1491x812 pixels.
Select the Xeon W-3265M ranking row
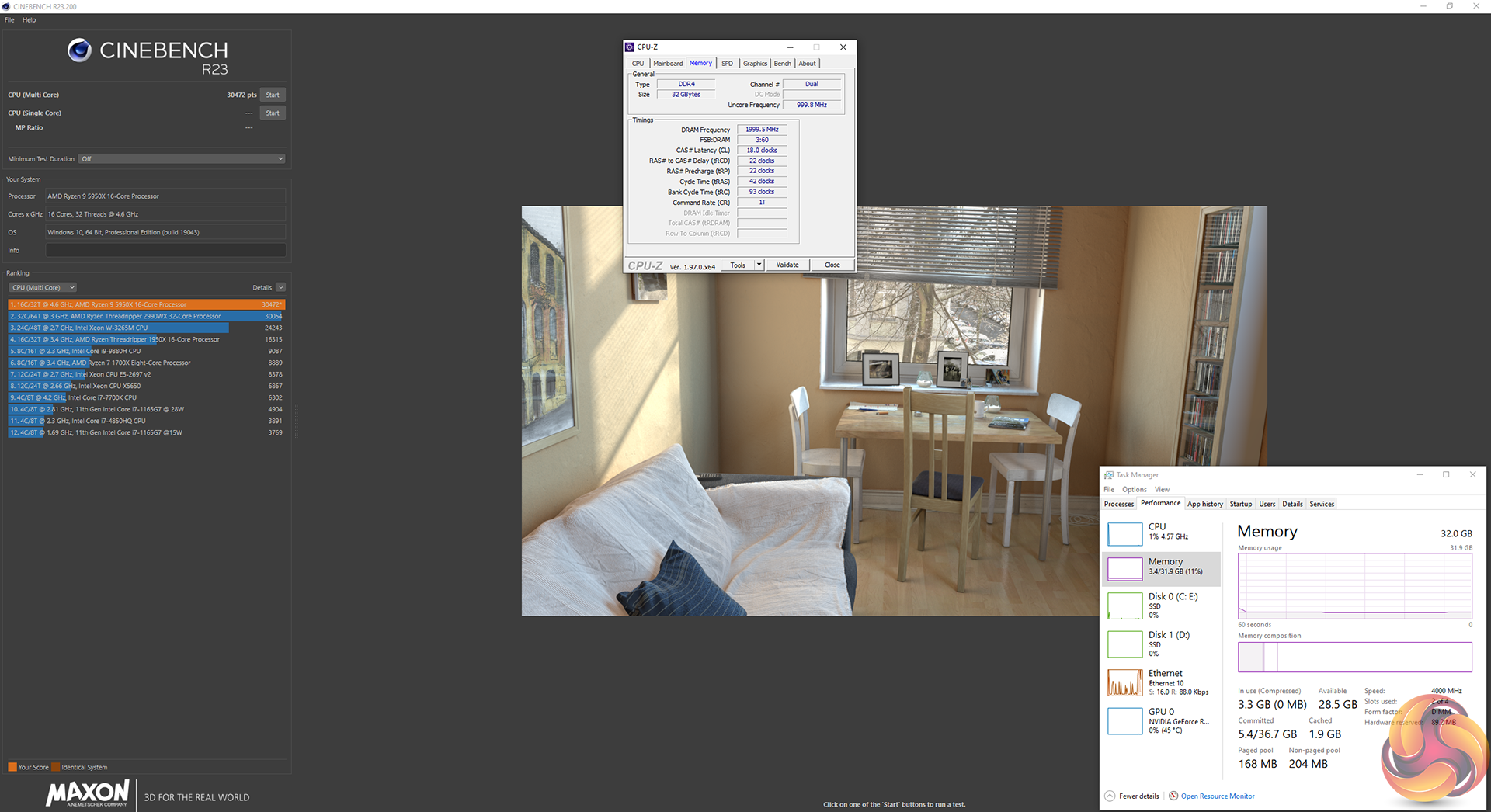pos(147,328)
